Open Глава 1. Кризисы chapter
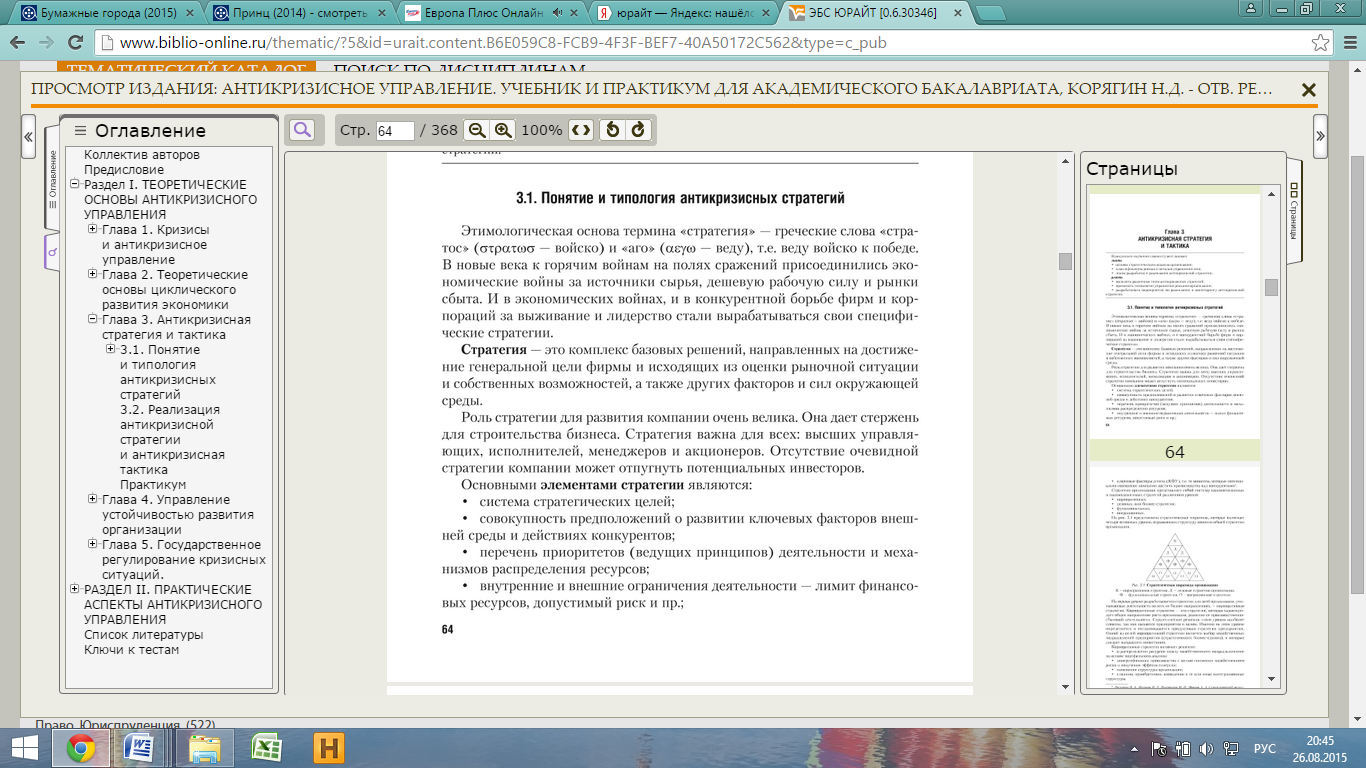Viewport: 1366px width, 768px height. pos(155,245)
